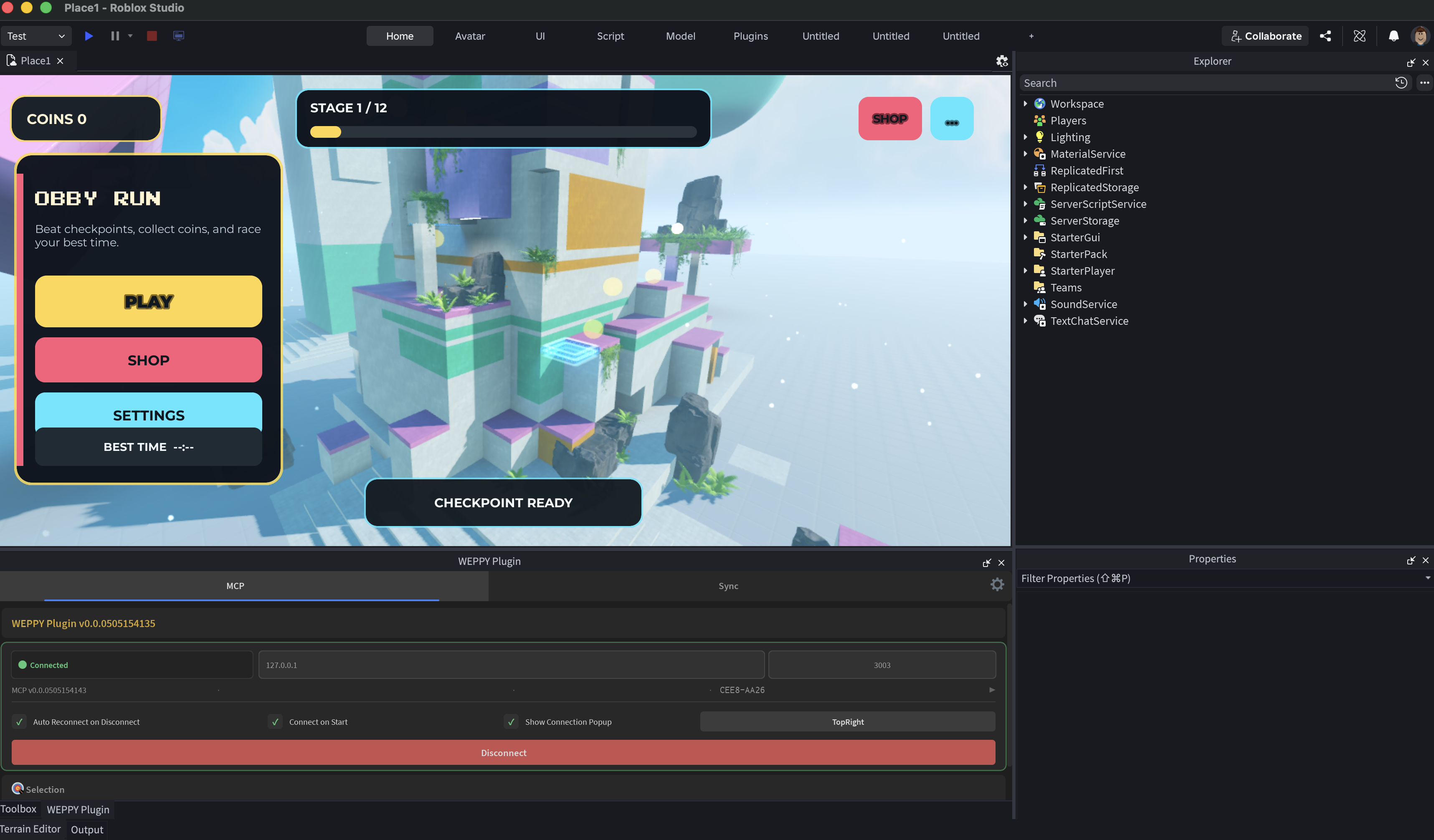This screenshot has width=1434, height=840.
Task: Stop the test with the red square
Action: (152, 36)
